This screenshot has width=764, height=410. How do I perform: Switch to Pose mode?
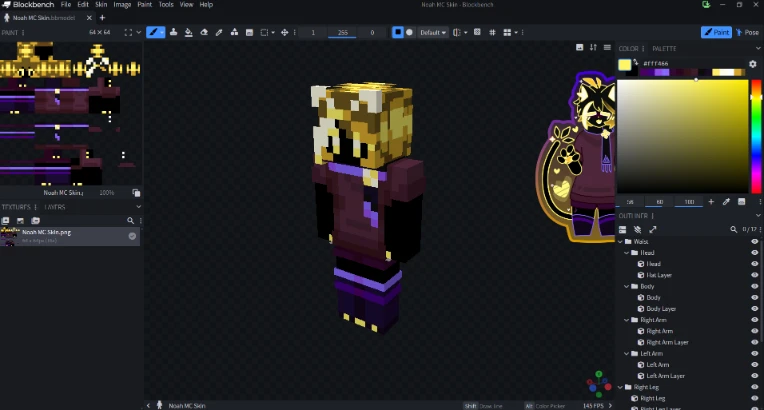748,33
